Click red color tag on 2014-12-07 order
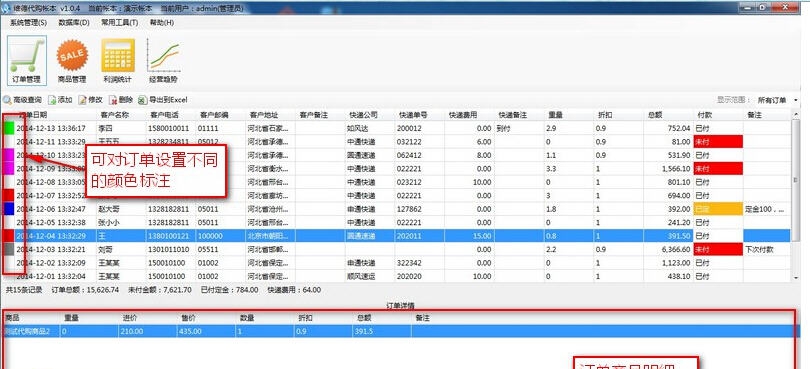 [9, 195]
